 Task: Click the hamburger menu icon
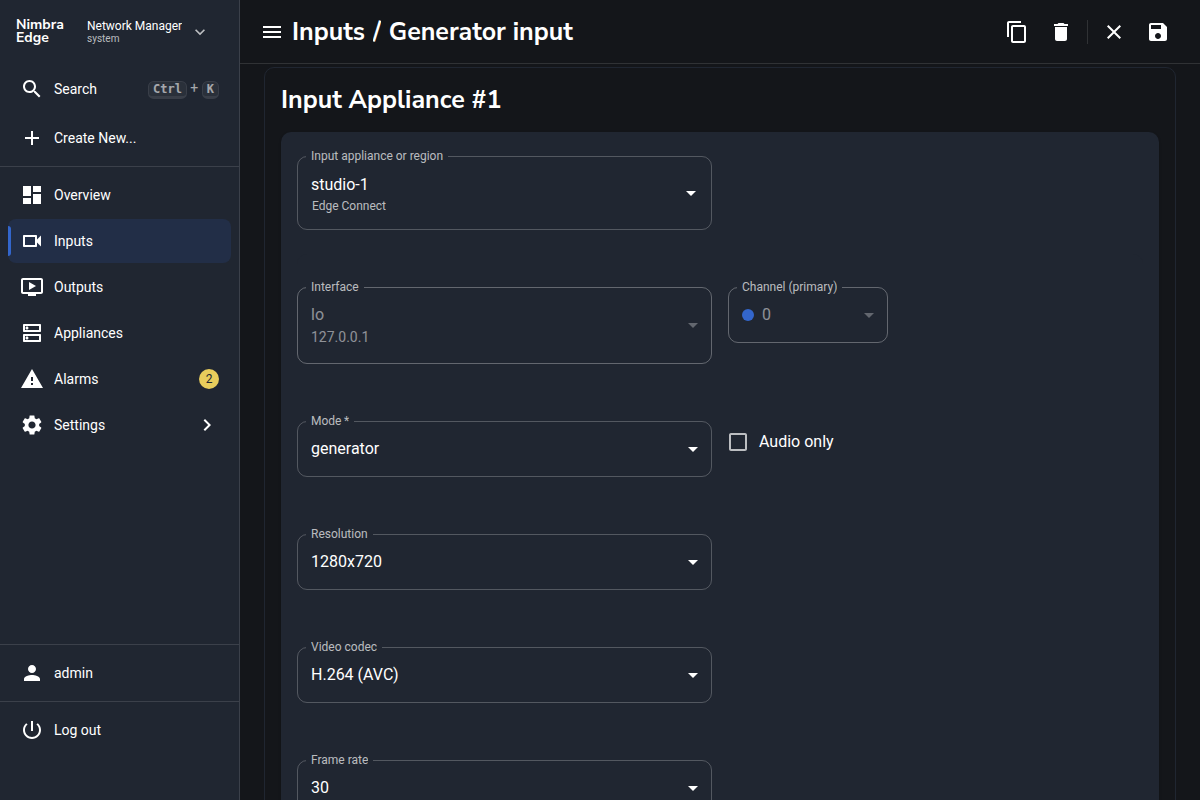[x=271, y=32]
